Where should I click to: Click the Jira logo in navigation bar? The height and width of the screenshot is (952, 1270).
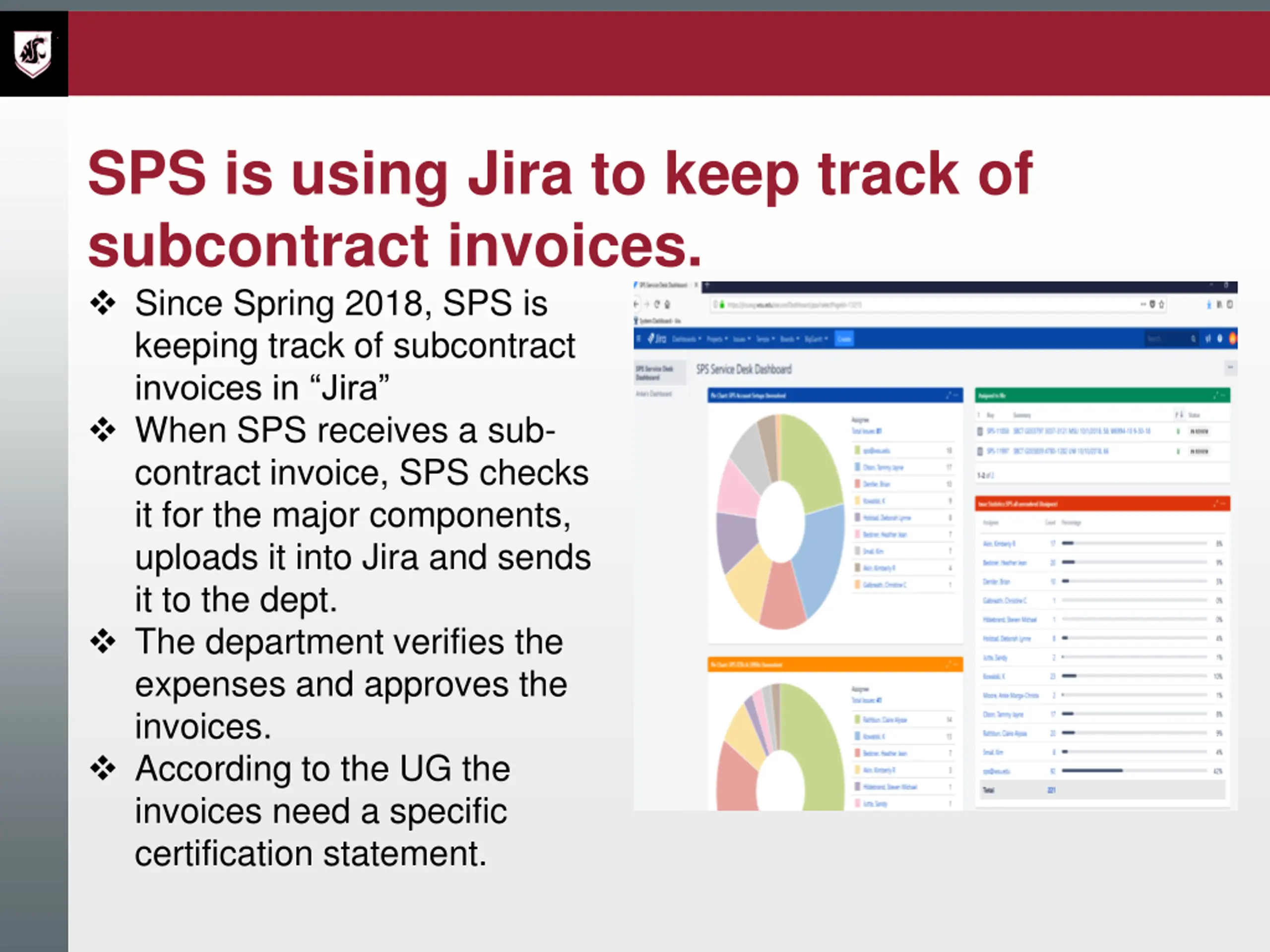[657, 339]
